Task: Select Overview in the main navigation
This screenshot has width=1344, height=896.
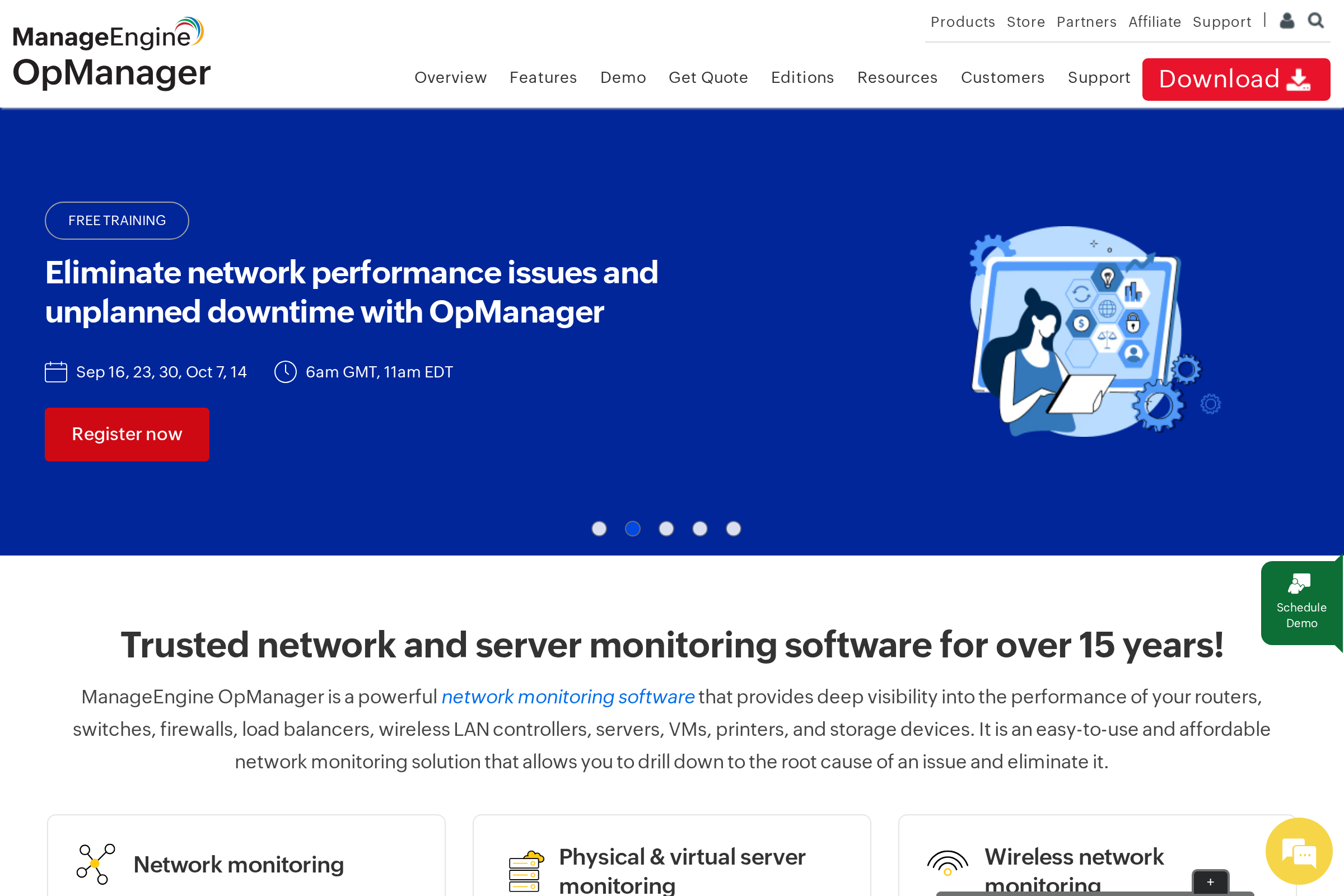Action: pyautogui.click(x=450, y=78)
